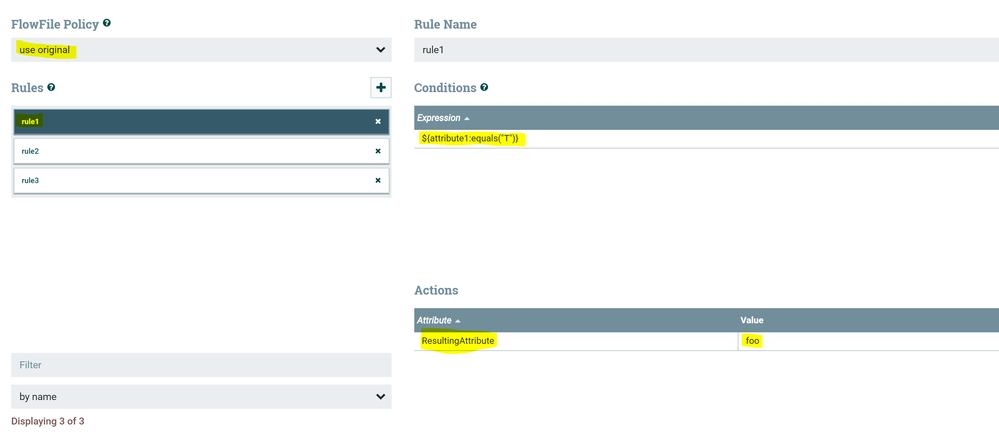This screenshot has height=448, width=999.
Task: Open the FlowFile Policy dropdown
Action: coord(200,50)
